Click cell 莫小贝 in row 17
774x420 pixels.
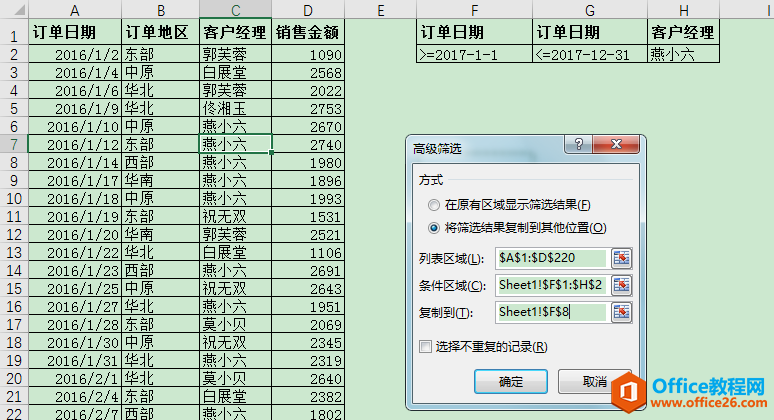click(x=235, y=324)
